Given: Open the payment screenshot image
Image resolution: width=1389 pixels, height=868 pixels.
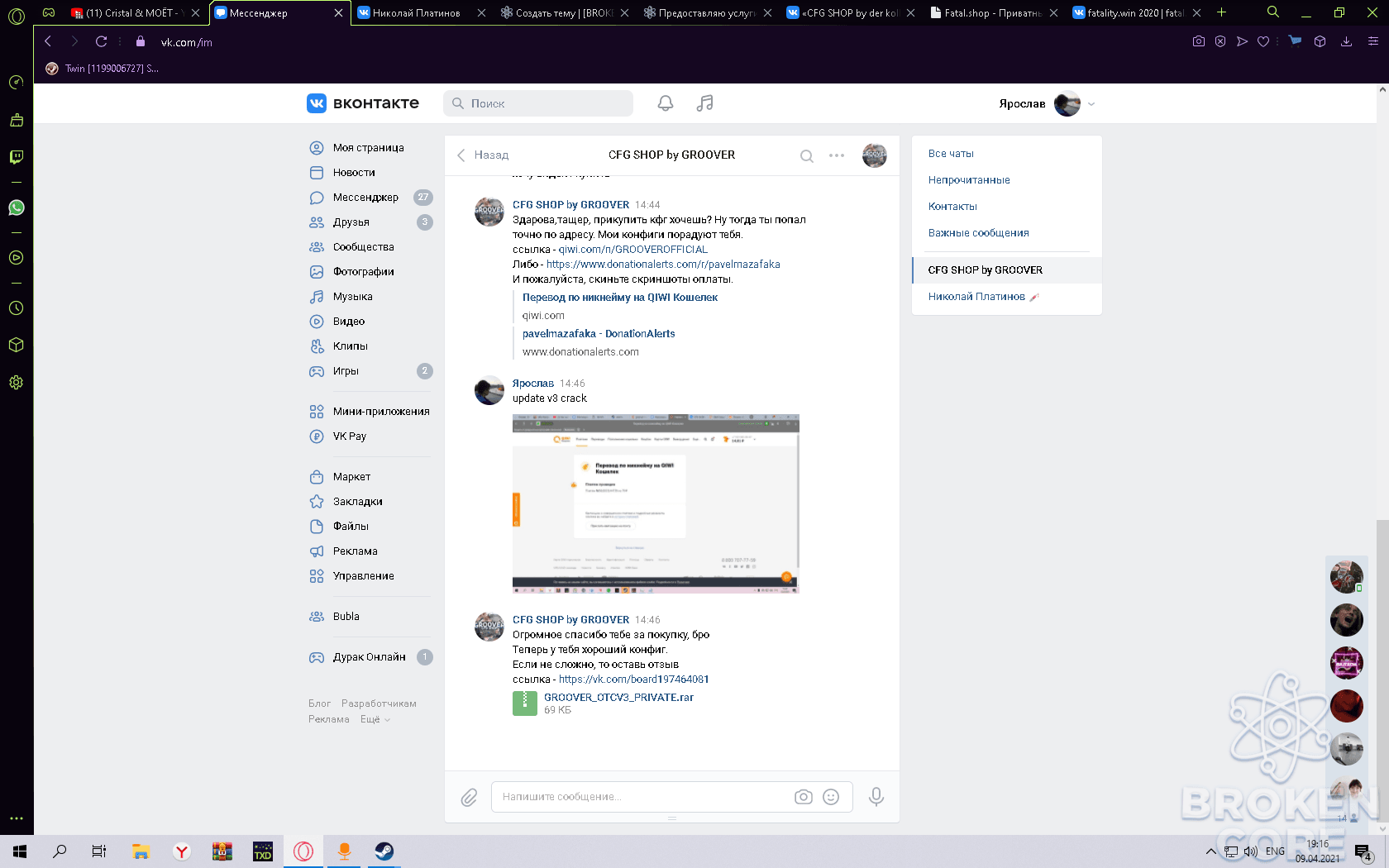Looking at the screenshot, I should point(656,503).
